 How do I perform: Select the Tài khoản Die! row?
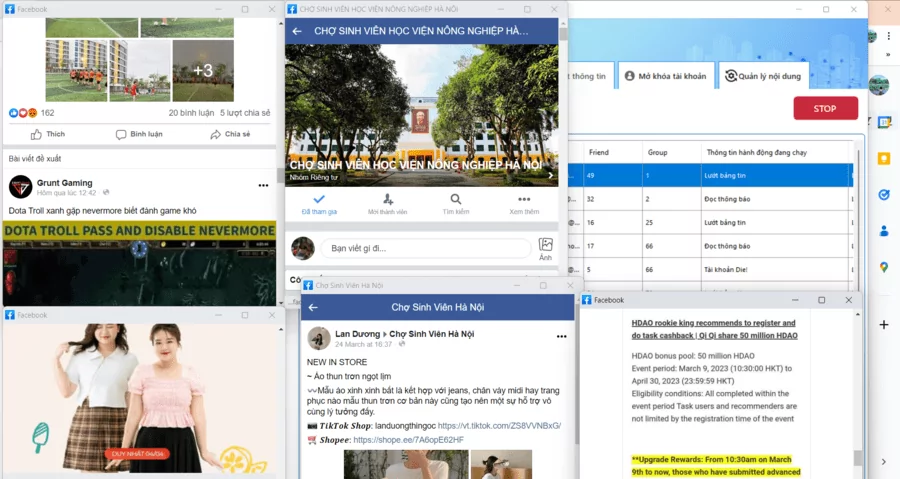[711, 270]
